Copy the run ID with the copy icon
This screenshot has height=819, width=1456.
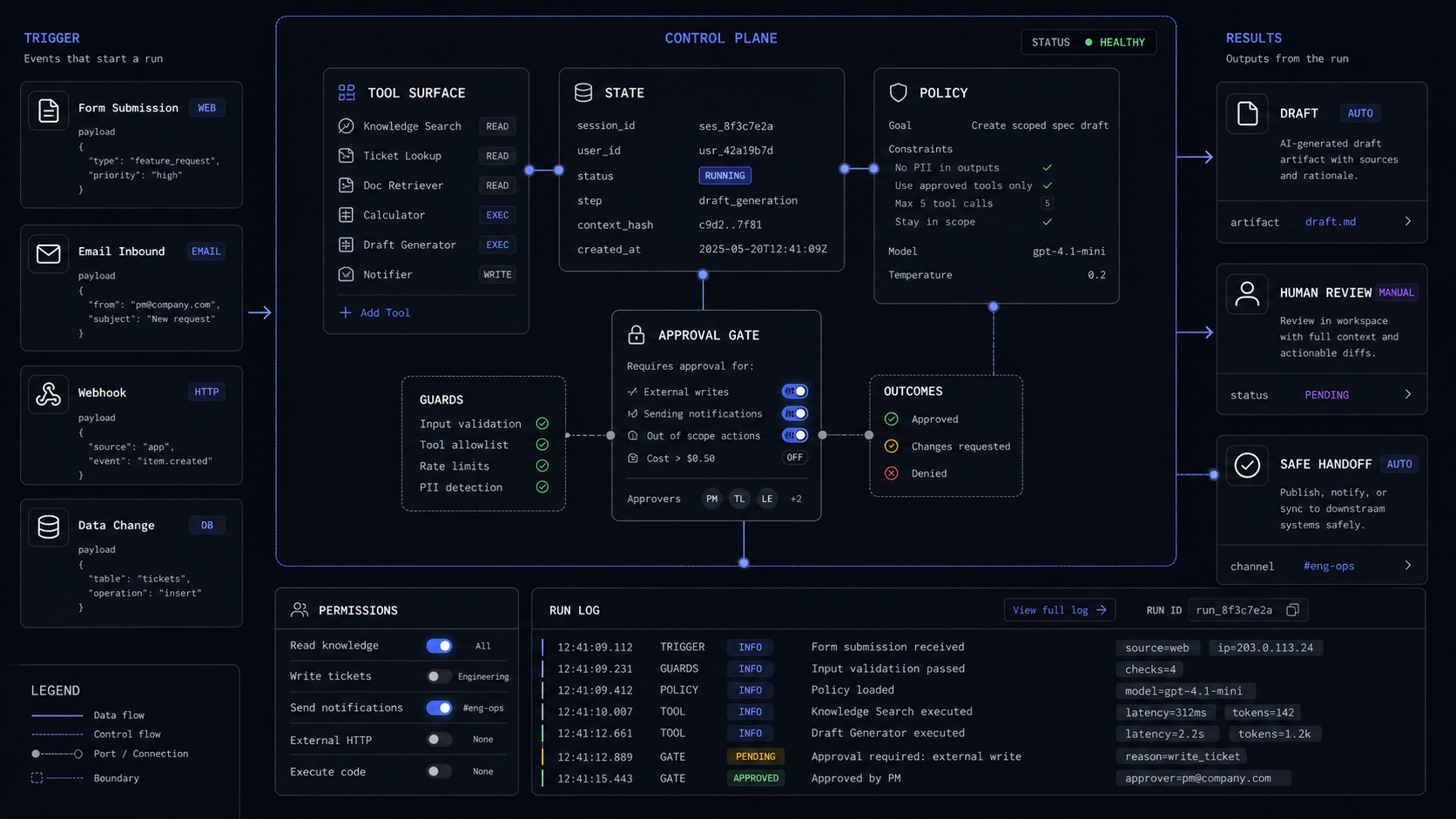point(1293,610)
